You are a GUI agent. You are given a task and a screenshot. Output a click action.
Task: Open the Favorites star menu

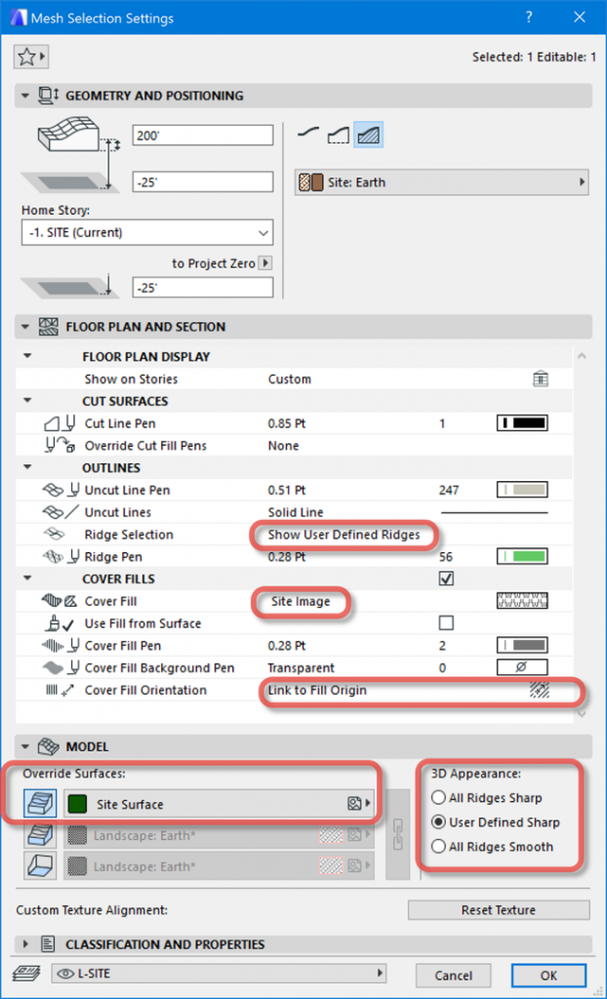[x=31, y=57]
